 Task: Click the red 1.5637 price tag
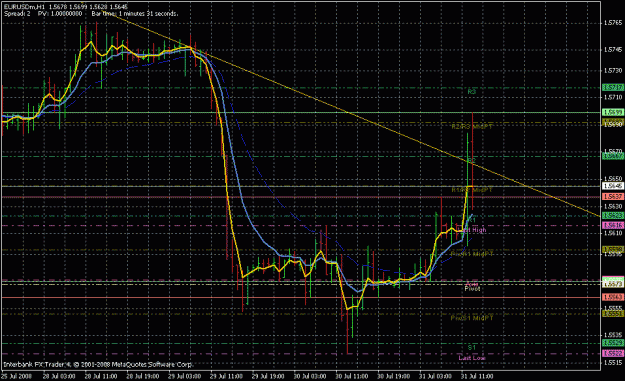(x=613, y=196)
